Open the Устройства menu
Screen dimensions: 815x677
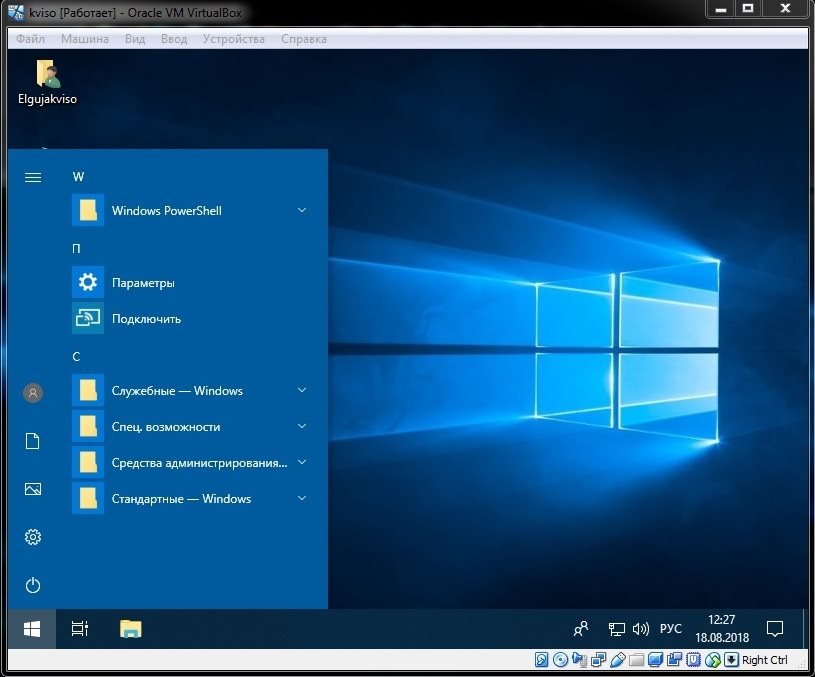(233, 39)
